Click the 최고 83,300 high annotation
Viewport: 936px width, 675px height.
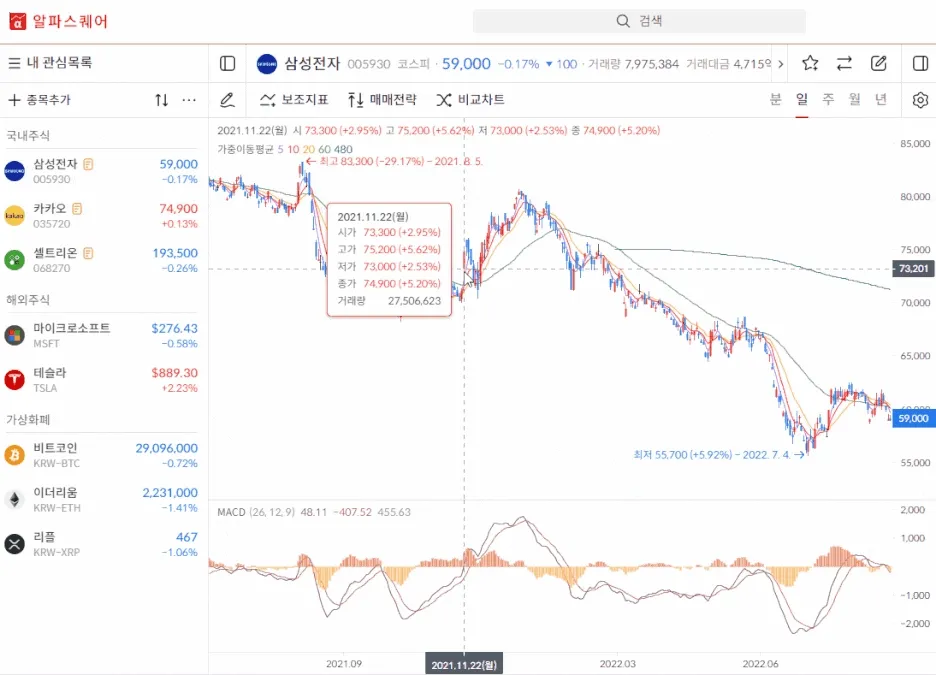(x=394, y=161)
